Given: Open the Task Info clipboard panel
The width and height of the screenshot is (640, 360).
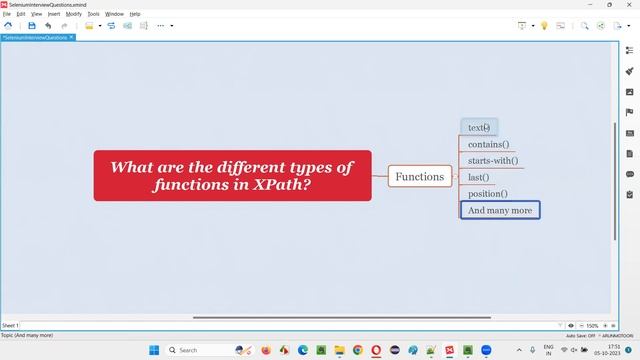Looking at the screenshot, I should point(630,195).
